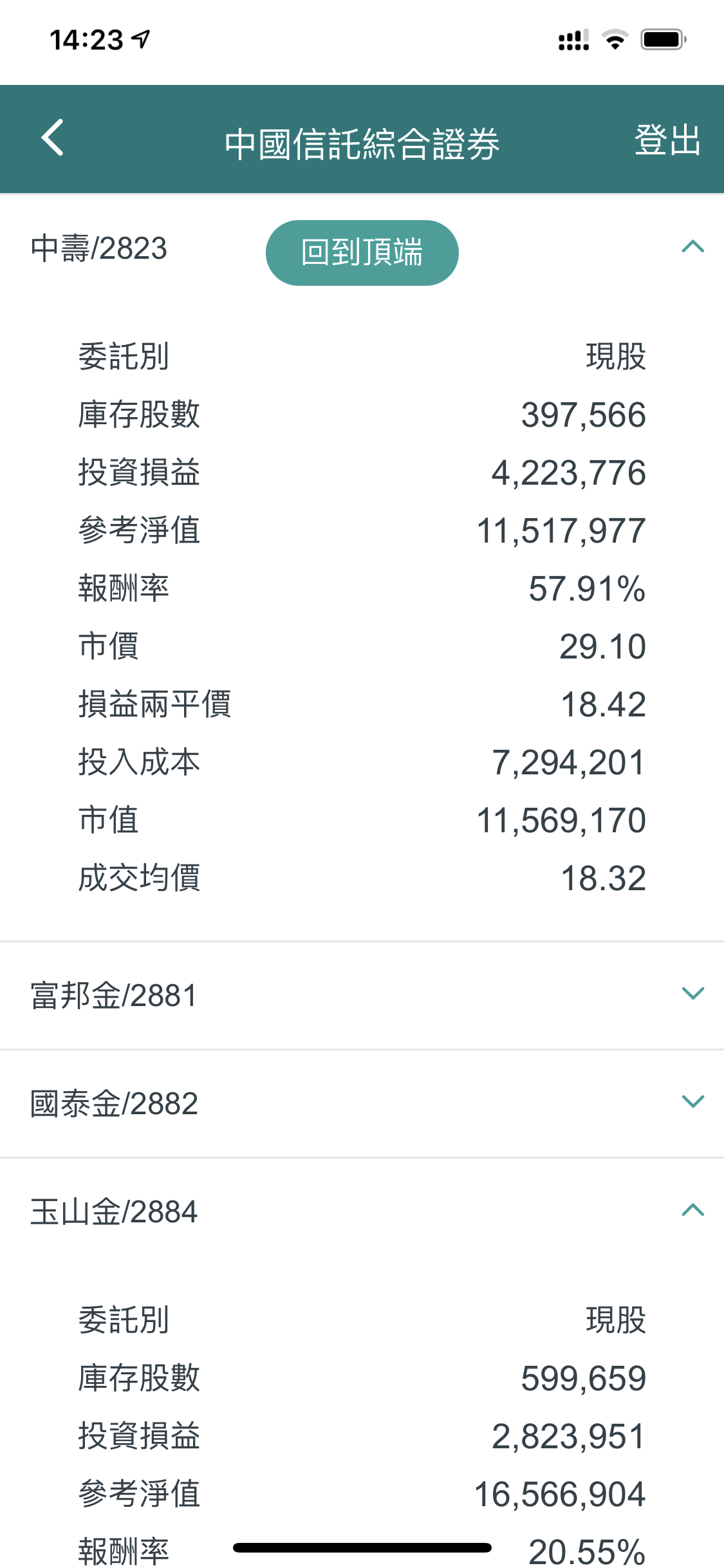Collapse the 中壽/2823 section chevron
Image resolution: width=724 pixels, height=1568 pixels.
(692, 247)
